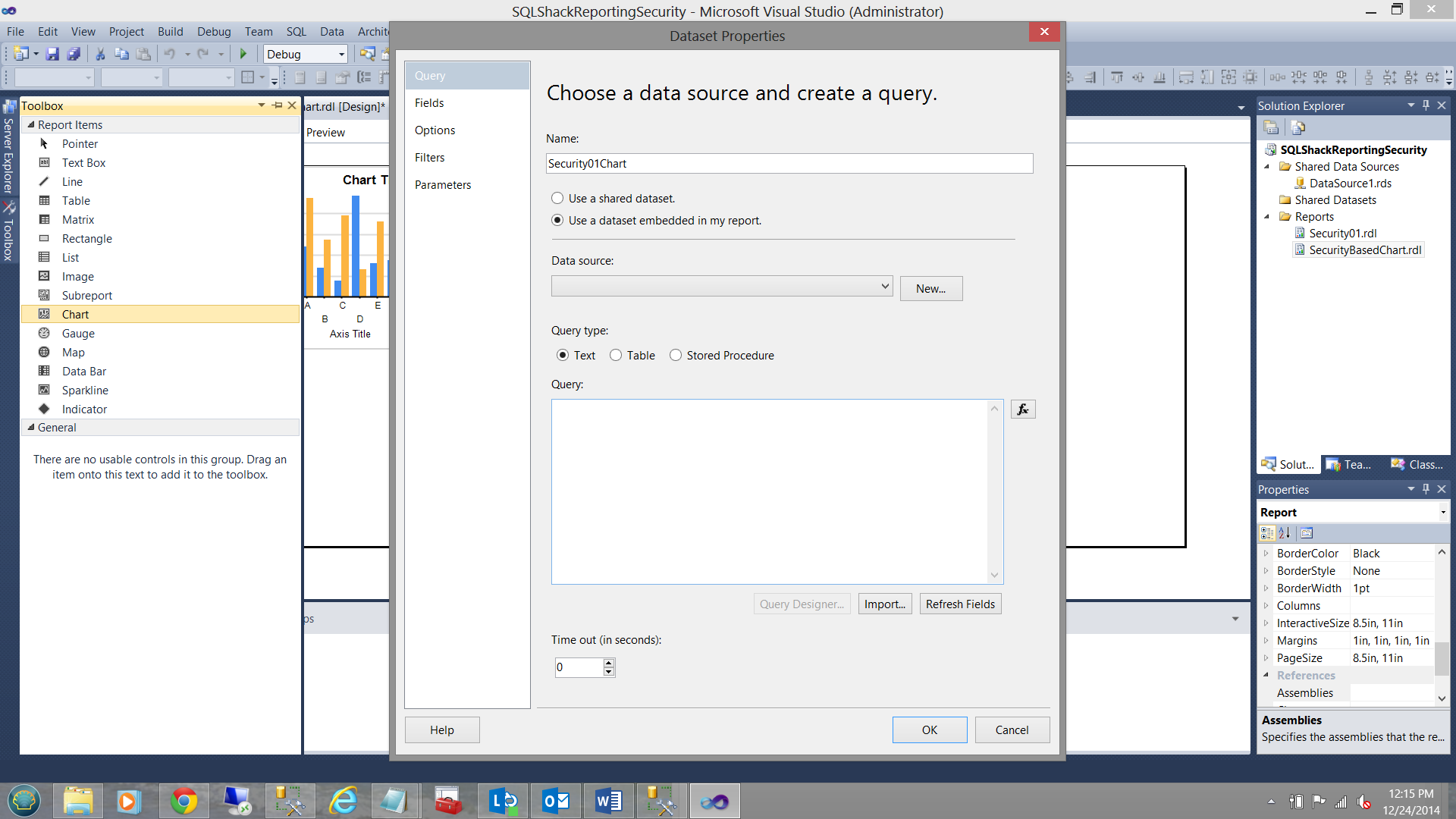Image resolution: width=1456 pixels, height=819 pixels.
Task: Click the Refresh Fields button
Action: click(960, 604)
